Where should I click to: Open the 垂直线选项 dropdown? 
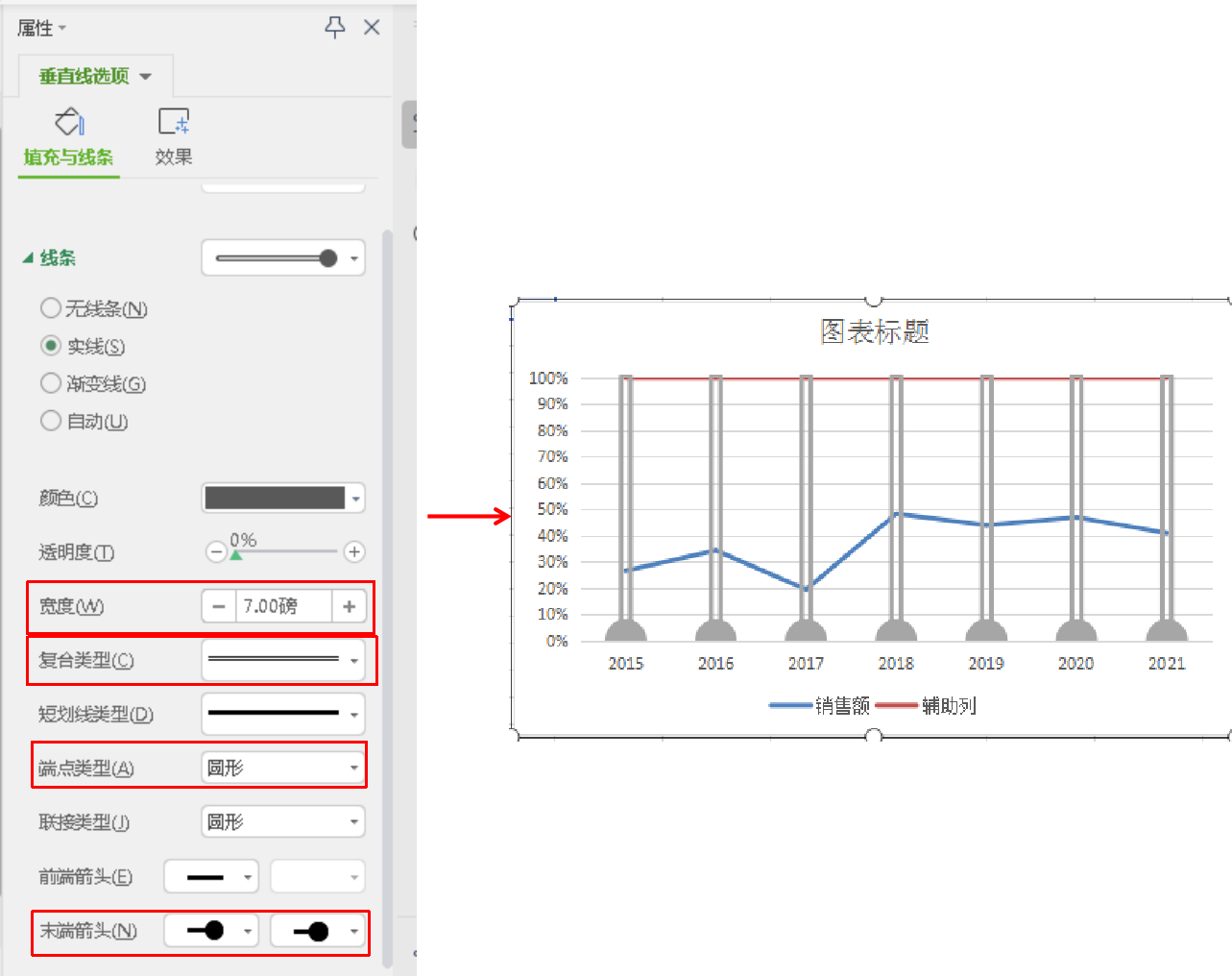[146, 76]
